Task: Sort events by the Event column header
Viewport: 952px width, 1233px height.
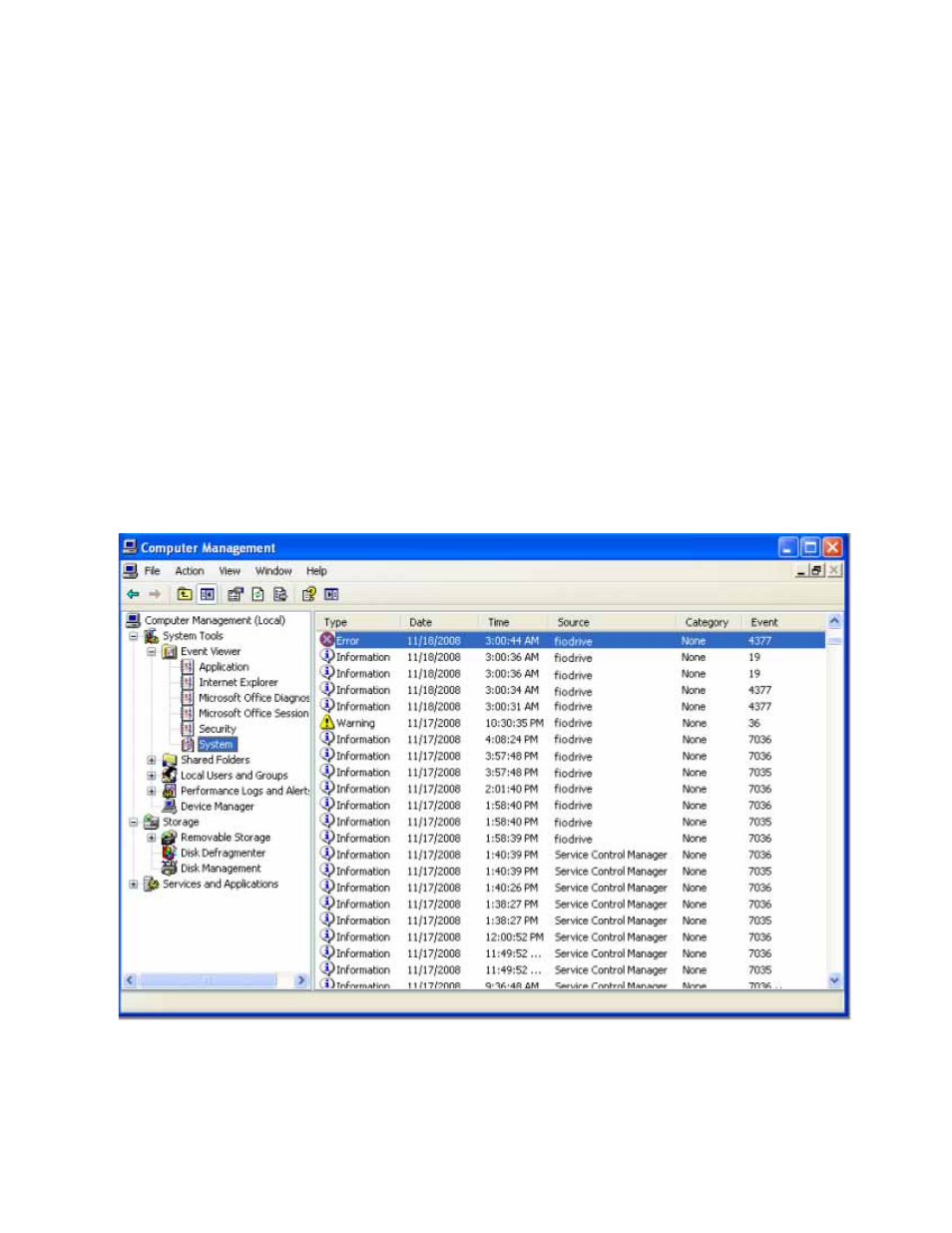Action: point(784,622)
